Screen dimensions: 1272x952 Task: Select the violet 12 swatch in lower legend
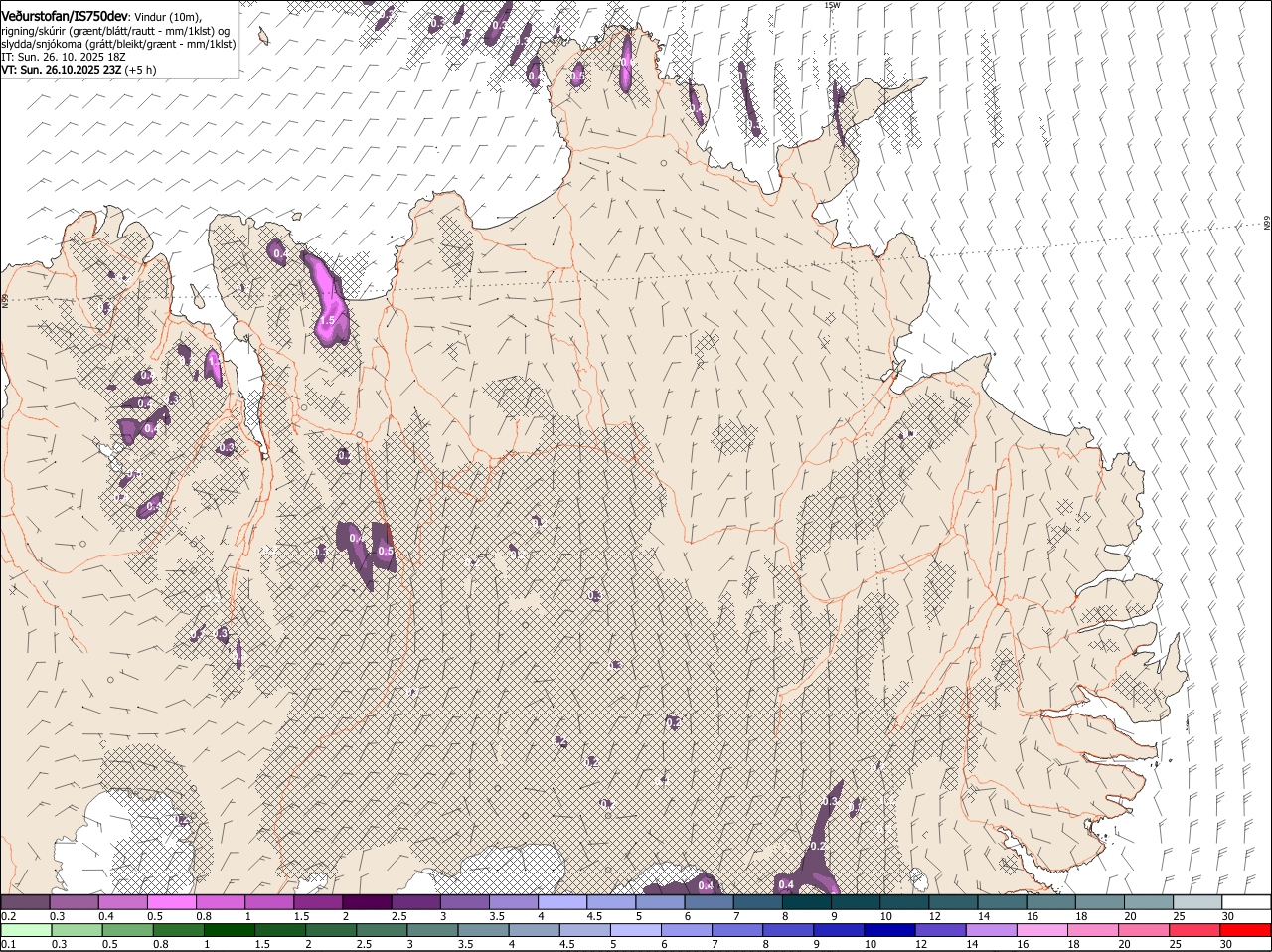click(x=941, y=931)
